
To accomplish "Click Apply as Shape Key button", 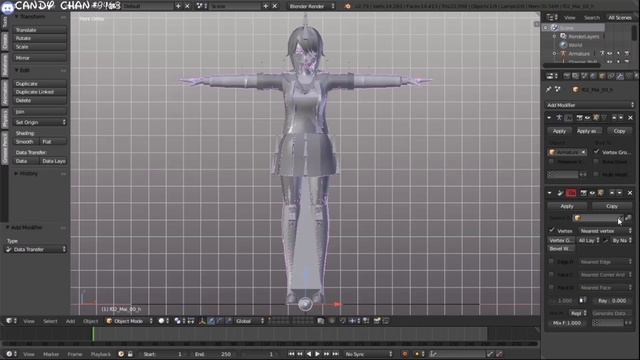I will (588, 131).
